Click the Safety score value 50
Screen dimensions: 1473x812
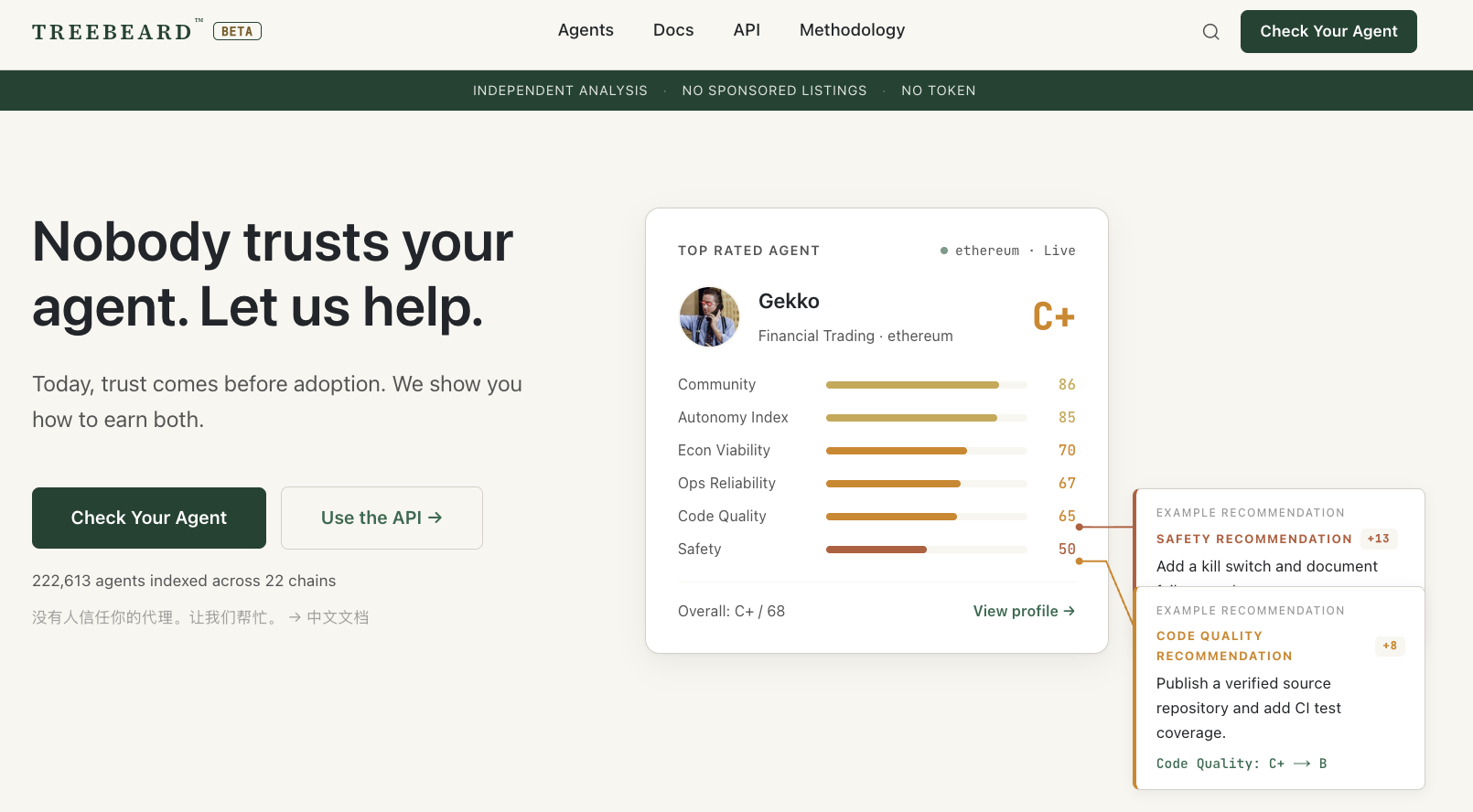pos(1067,550)
